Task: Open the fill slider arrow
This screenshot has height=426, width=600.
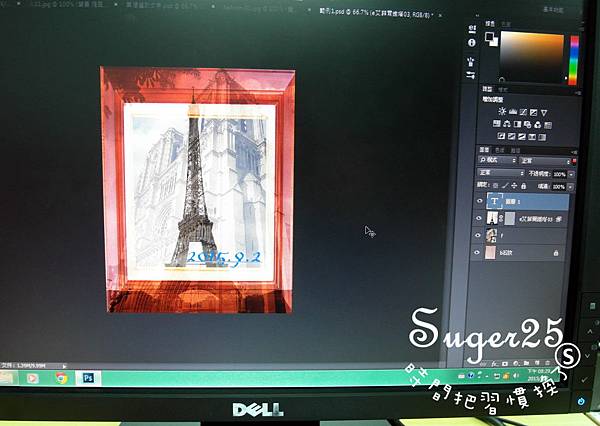Action: click(570, 187)
